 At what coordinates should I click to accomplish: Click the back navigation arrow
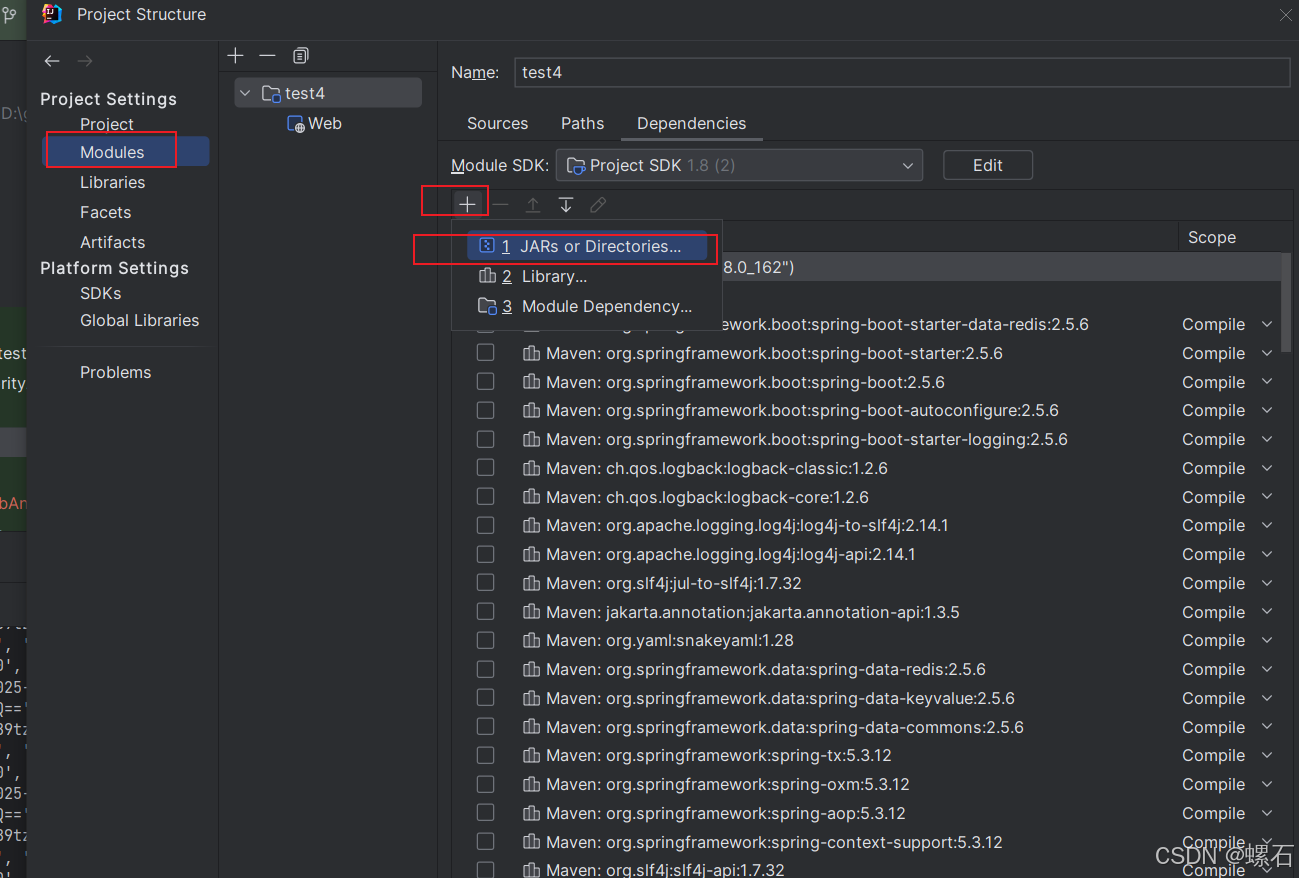(52, 61)
